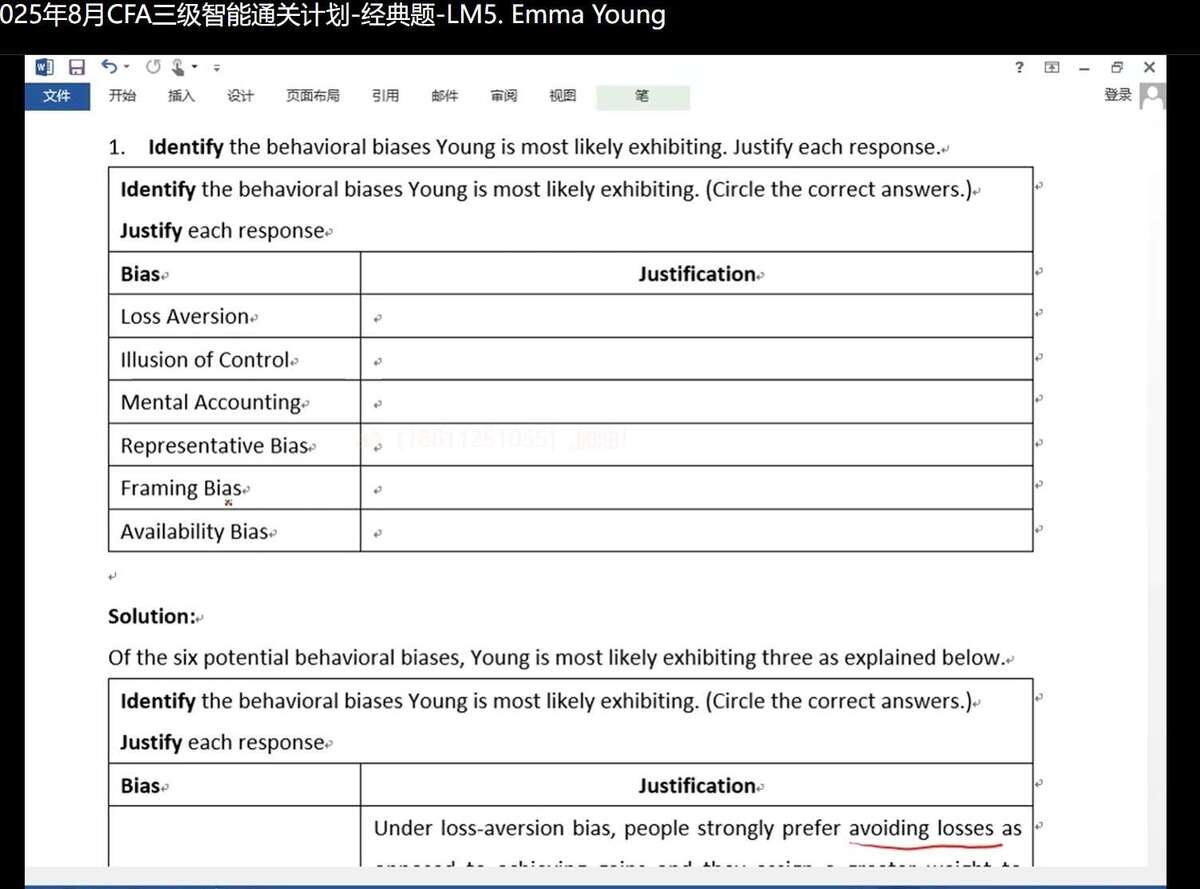Open the touch mode dropdown arrow

195,67
